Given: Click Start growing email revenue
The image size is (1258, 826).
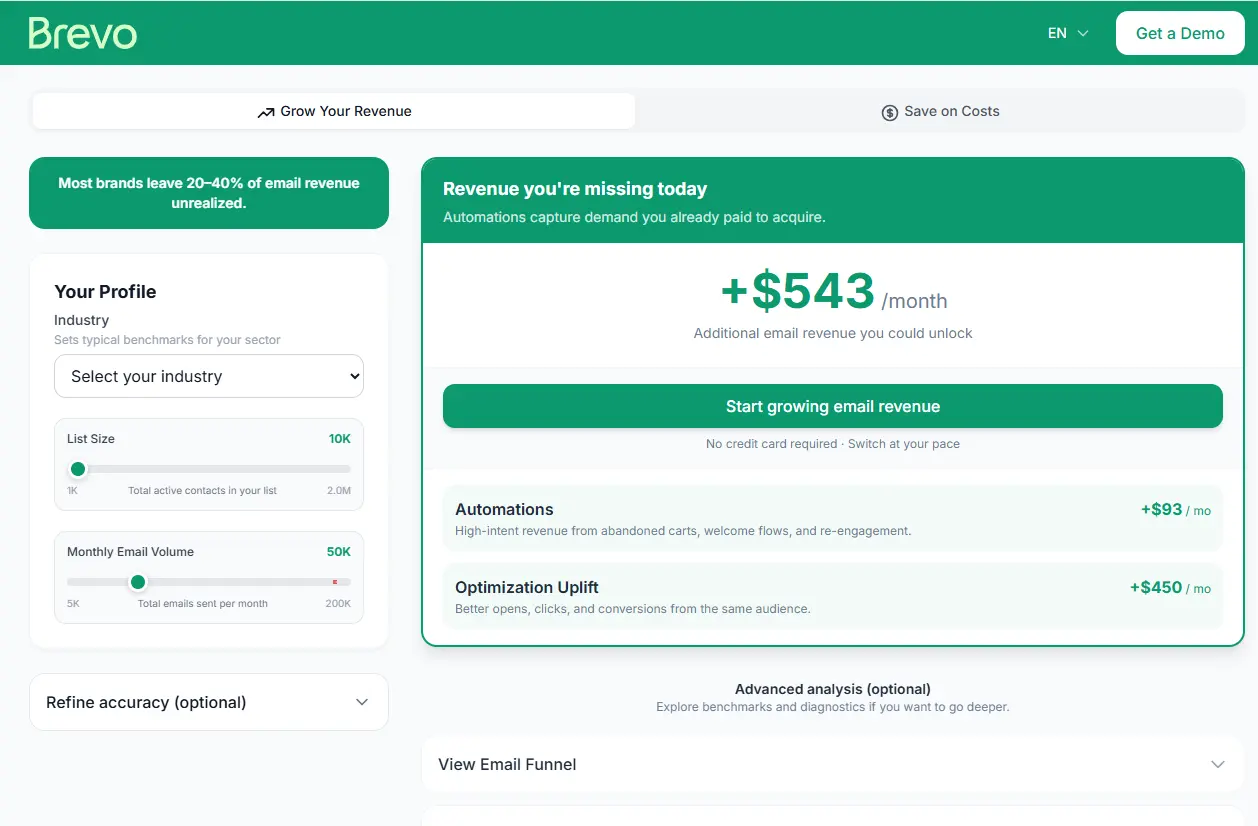Looking at the screenshot, I should tap(833, 406).
